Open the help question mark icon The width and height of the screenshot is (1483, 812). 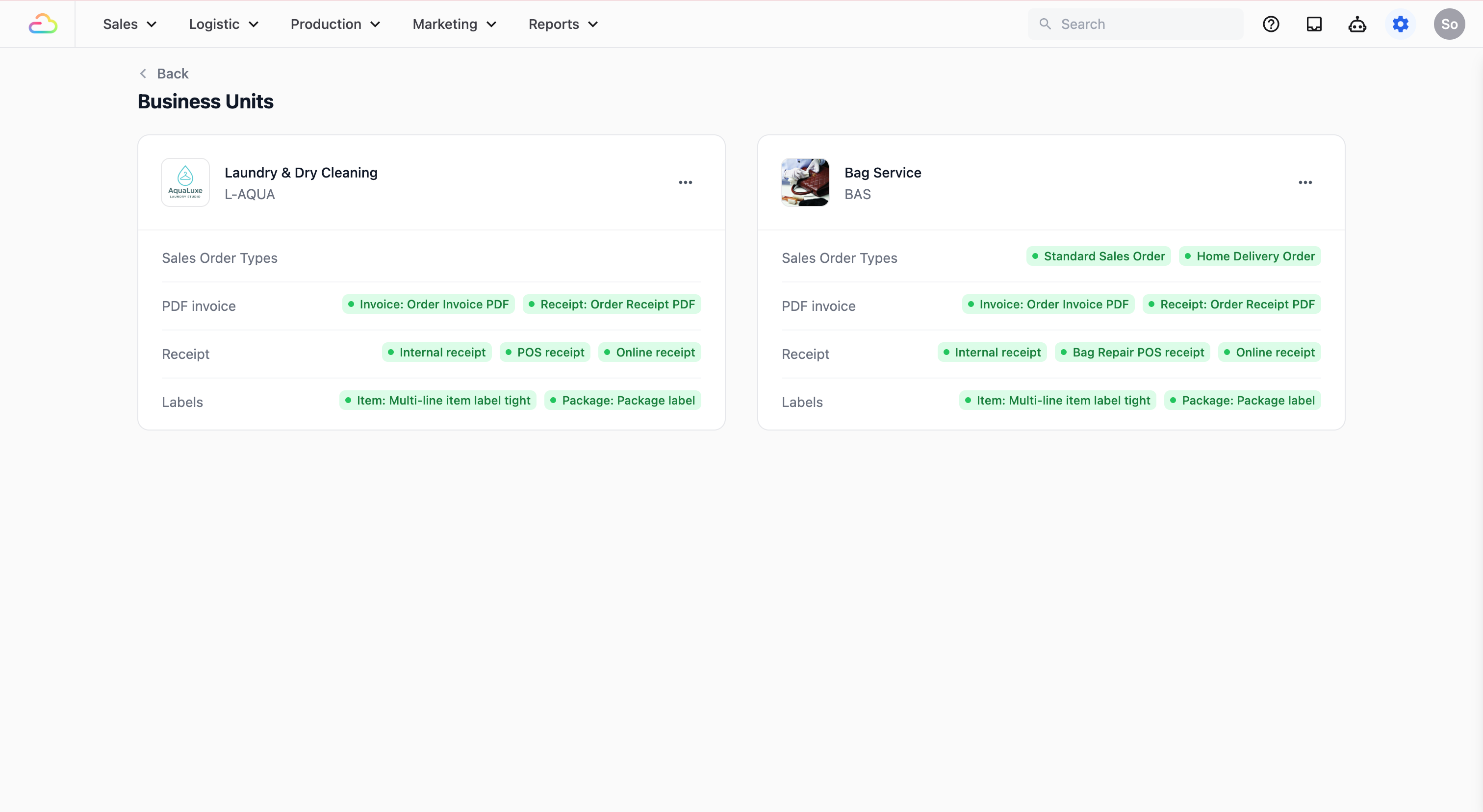tap(1271, 24)
